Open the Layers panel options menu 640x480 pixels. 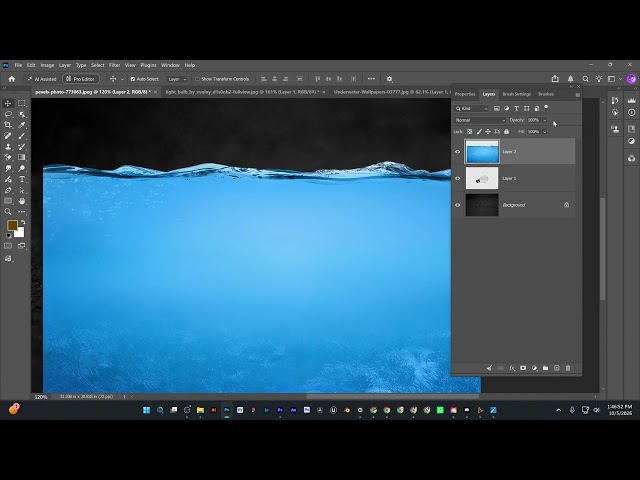[578, 95]
